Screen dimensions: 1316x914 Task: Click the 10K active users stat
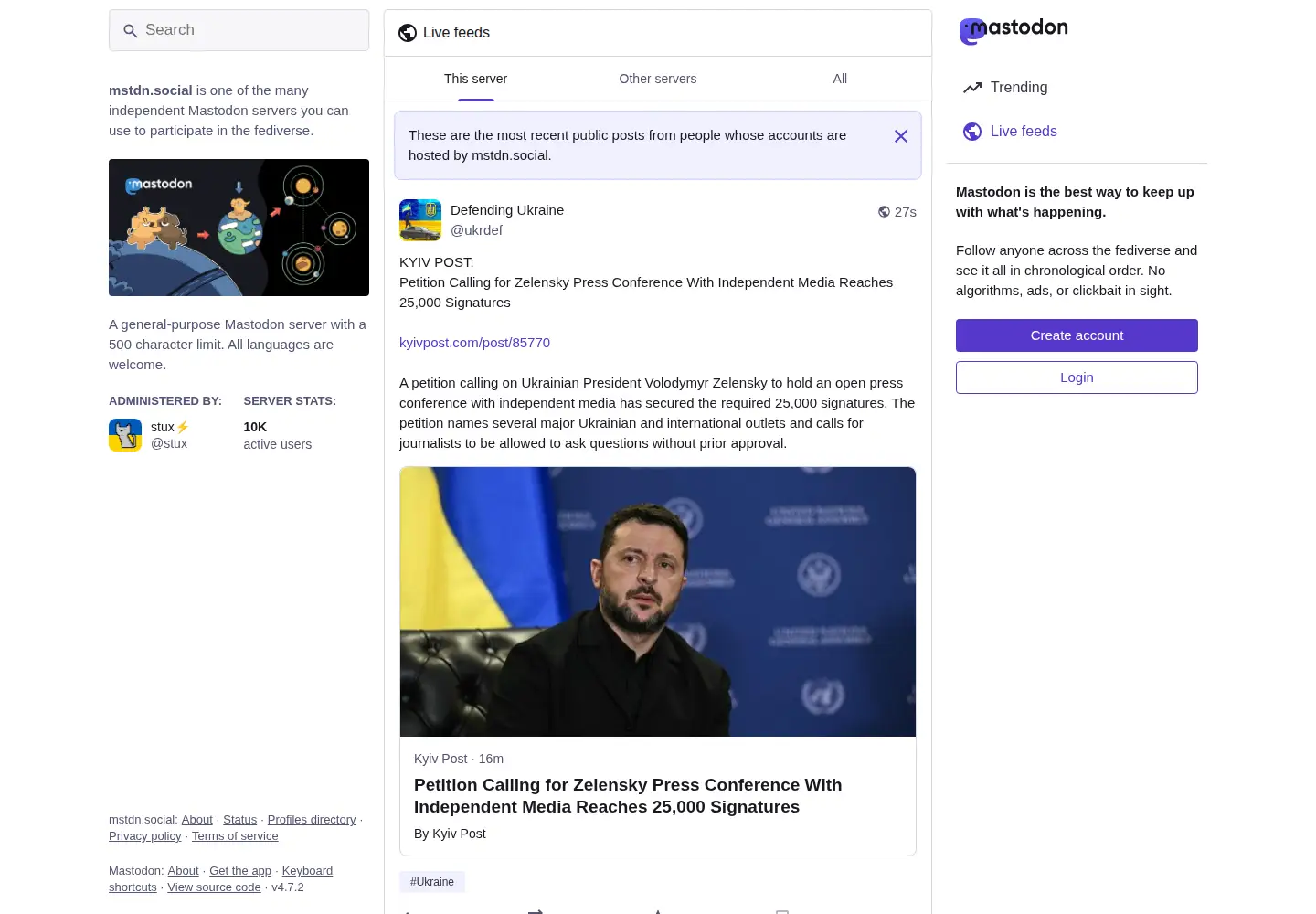[278, 435]
